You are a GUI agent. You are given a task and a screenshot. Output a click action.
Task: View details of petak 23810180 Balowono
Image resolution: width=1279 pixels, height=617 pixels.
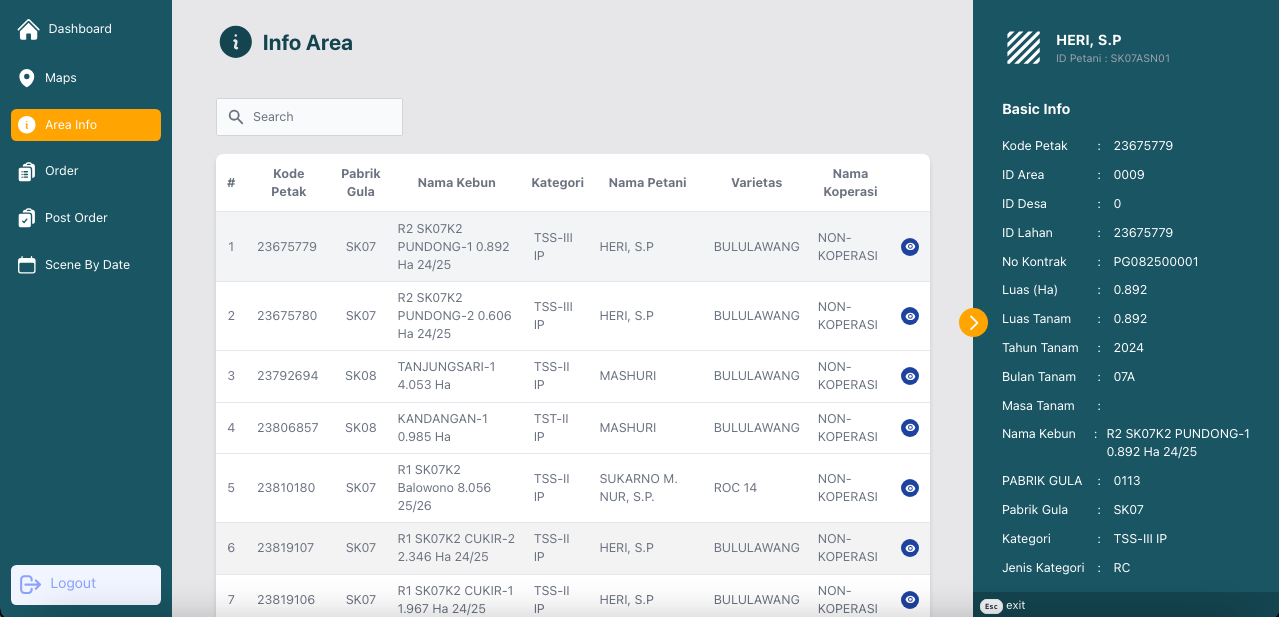pos(909,488)
